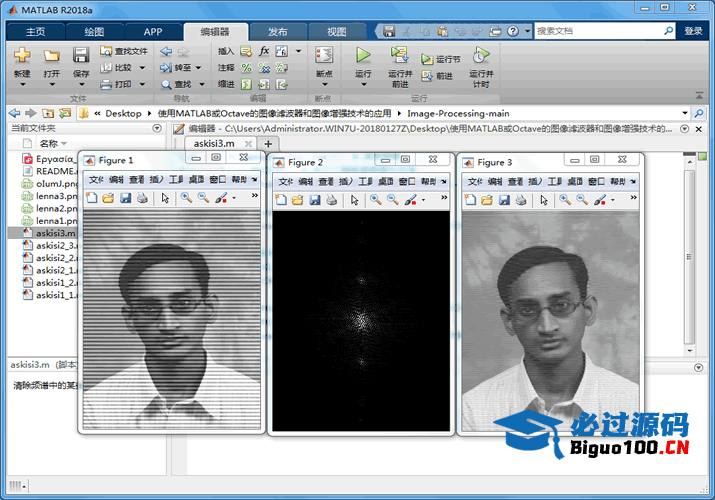Viewport: 715px width, 500px height.
Task: Expand Figure 3 toolbar overflow chevron
Action: click(x=633, y=197)
